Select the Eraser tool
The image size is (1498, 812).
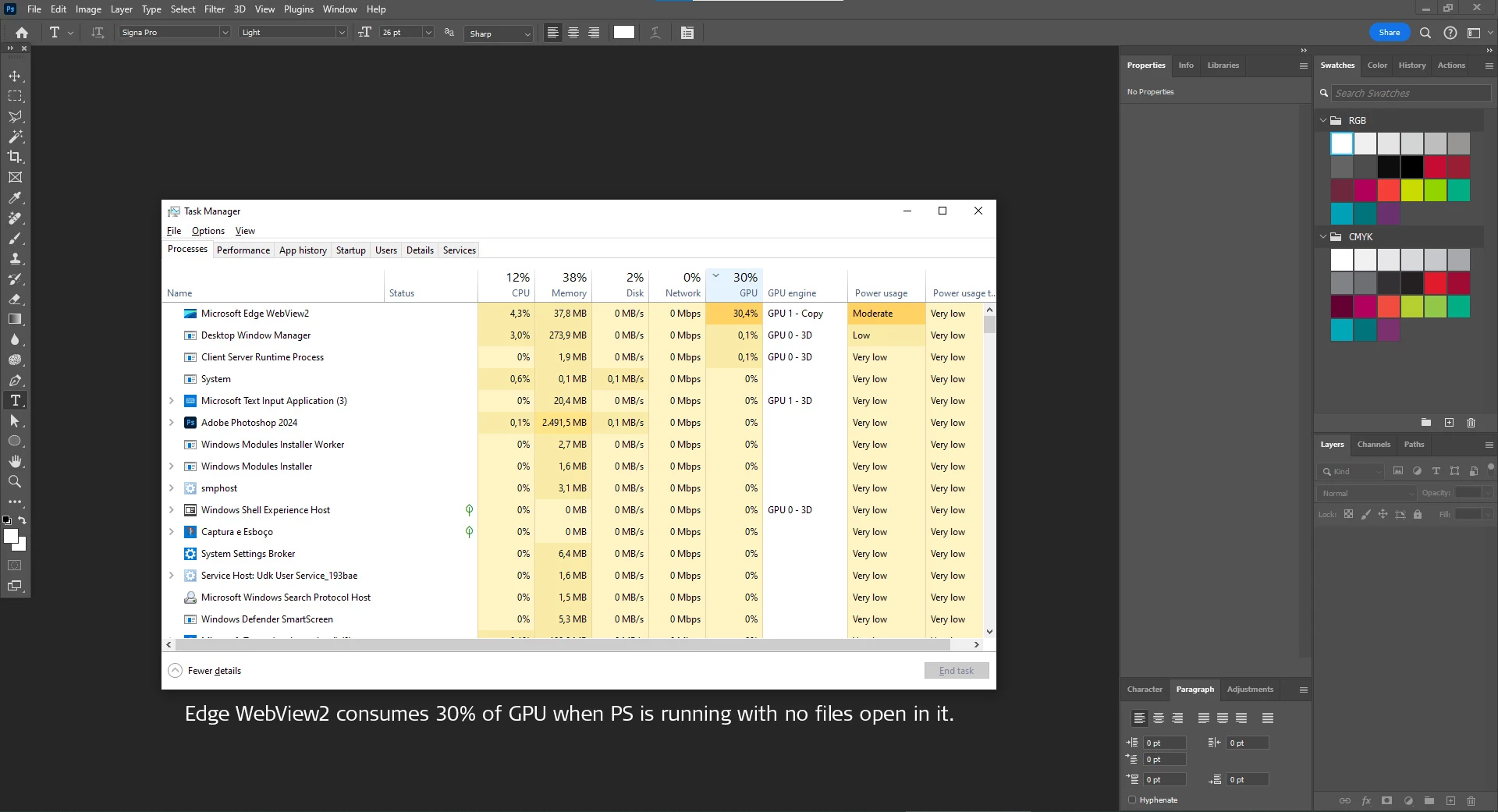[15, 299]
